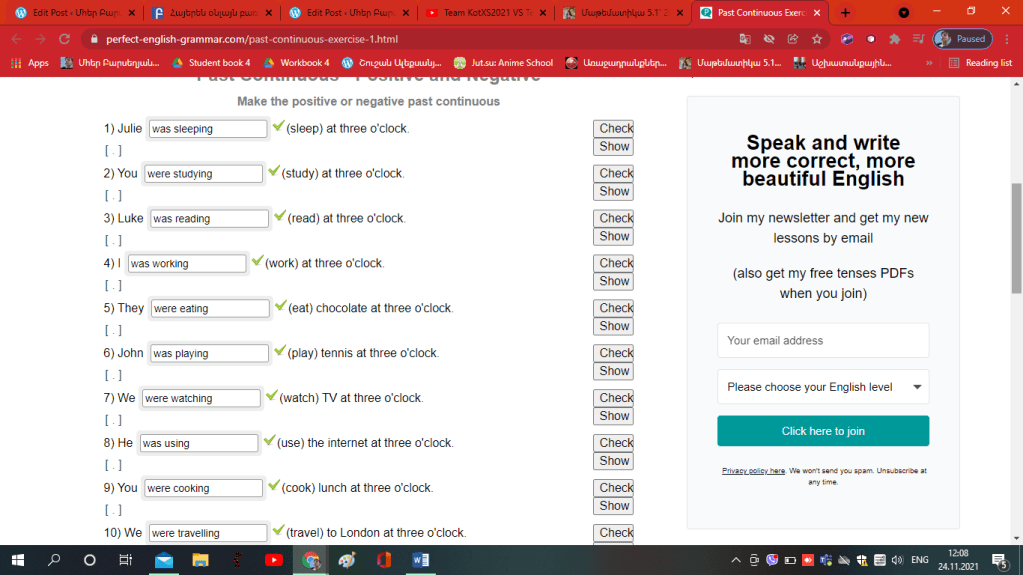Launch YouTube app in taskbar
1023x575 pixels.
click(x=274, y=560)
